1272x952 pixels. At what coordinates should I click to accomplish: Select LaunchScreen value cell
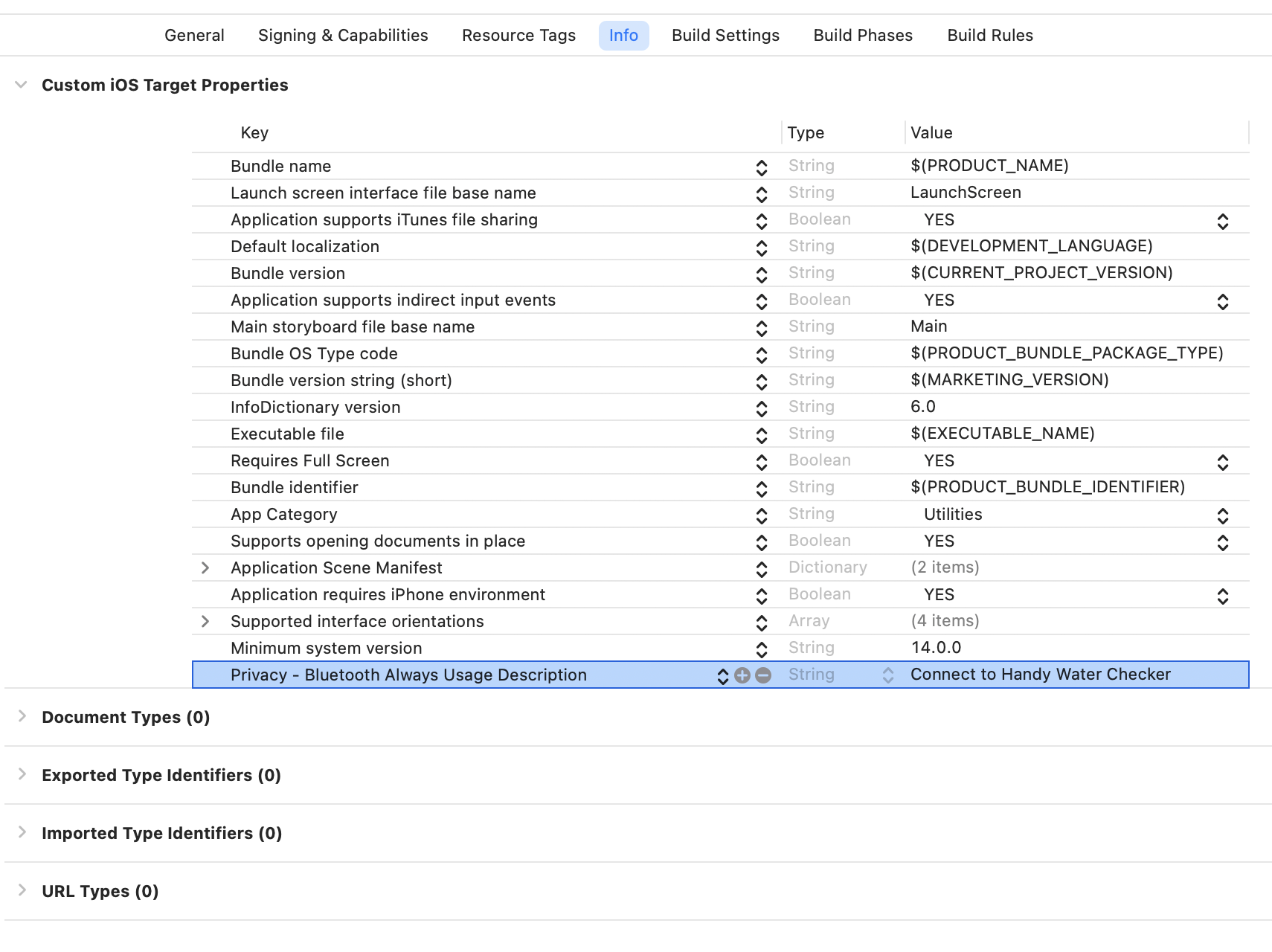click(x=966, y=193)
